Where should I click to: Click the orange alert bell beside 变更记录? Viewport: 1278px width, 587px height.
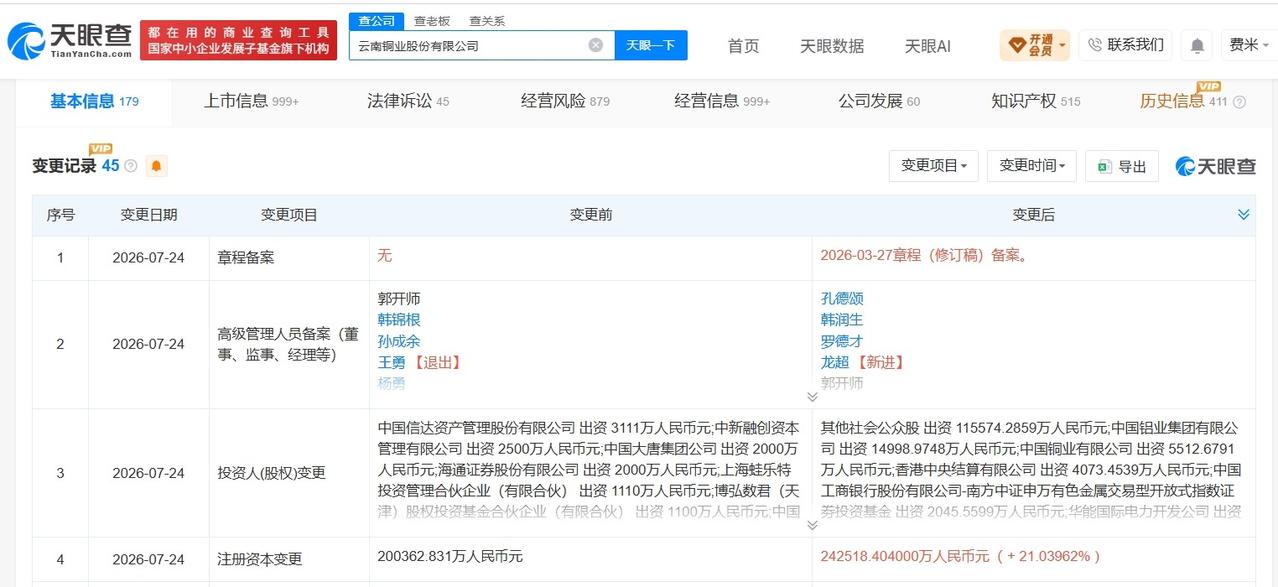157,166
